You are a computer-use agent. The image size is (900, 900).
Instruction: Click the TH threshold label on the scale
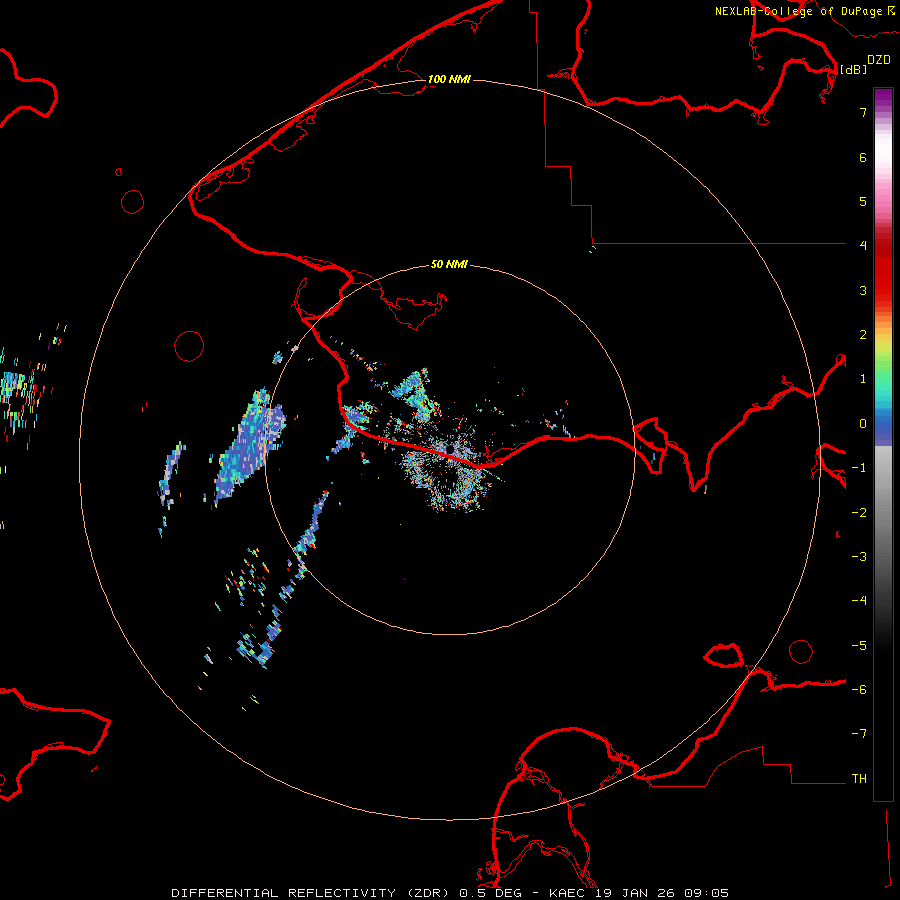coord(859,779)
